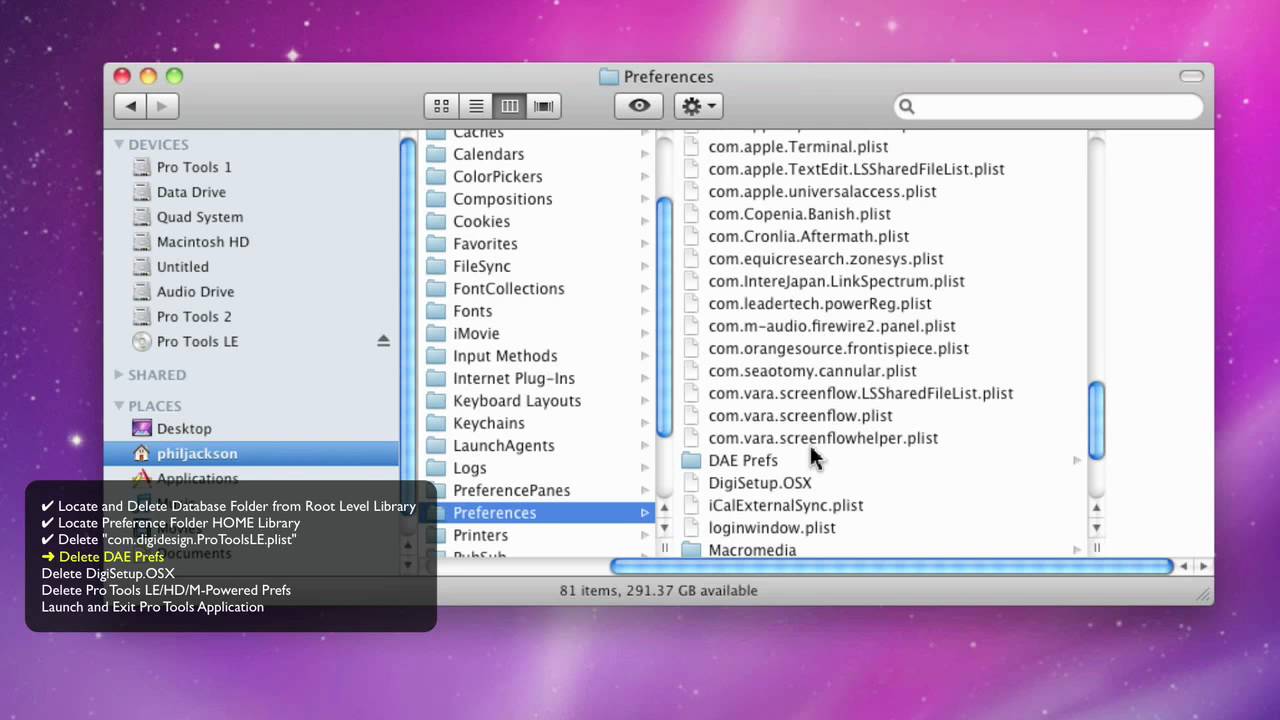Select the Macromedia folder
The image size is (1280, 720).
click(x=752, y=550)
